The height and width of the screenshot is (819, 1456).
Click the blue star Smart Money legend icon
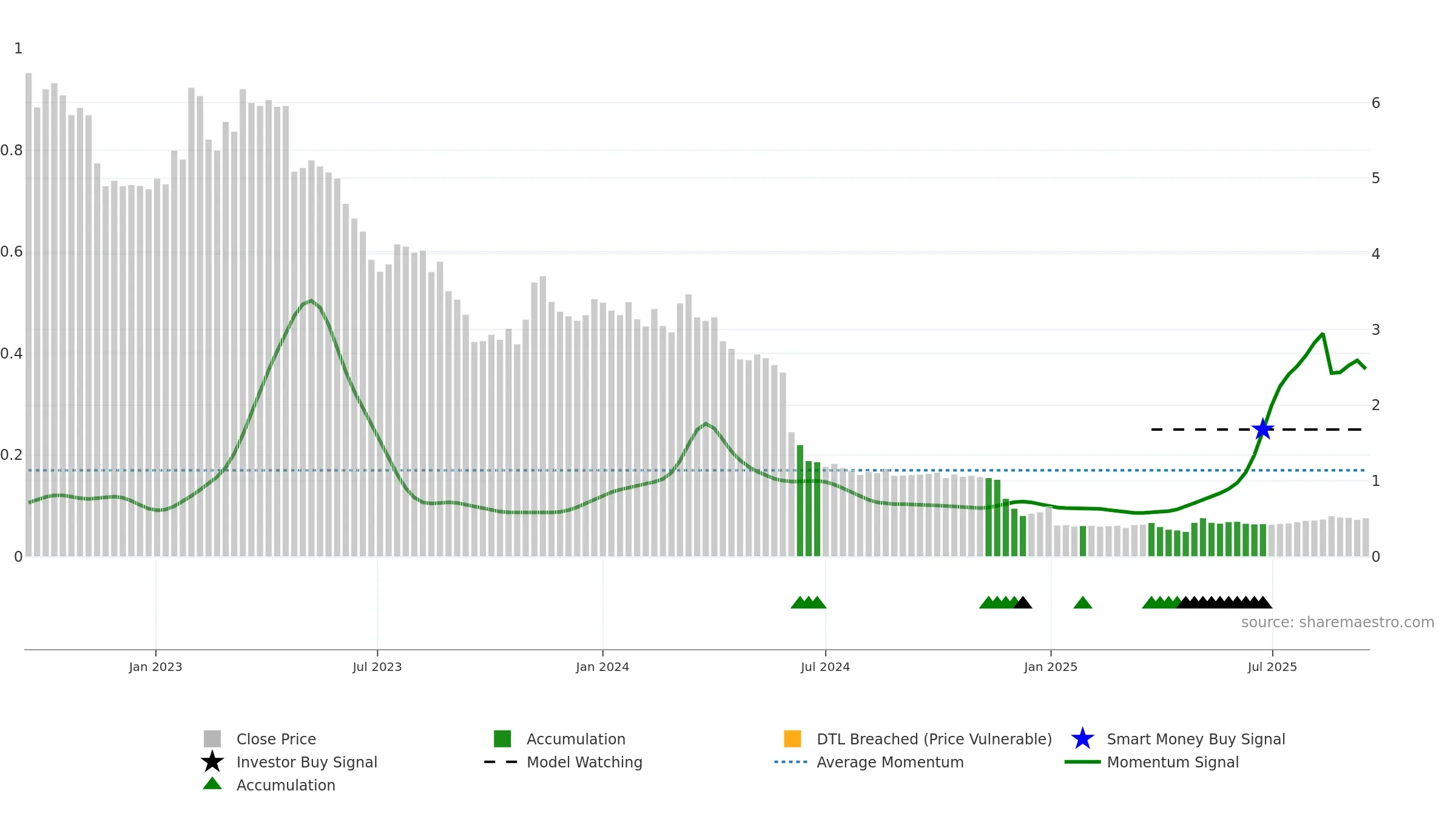click(1082, 739)
